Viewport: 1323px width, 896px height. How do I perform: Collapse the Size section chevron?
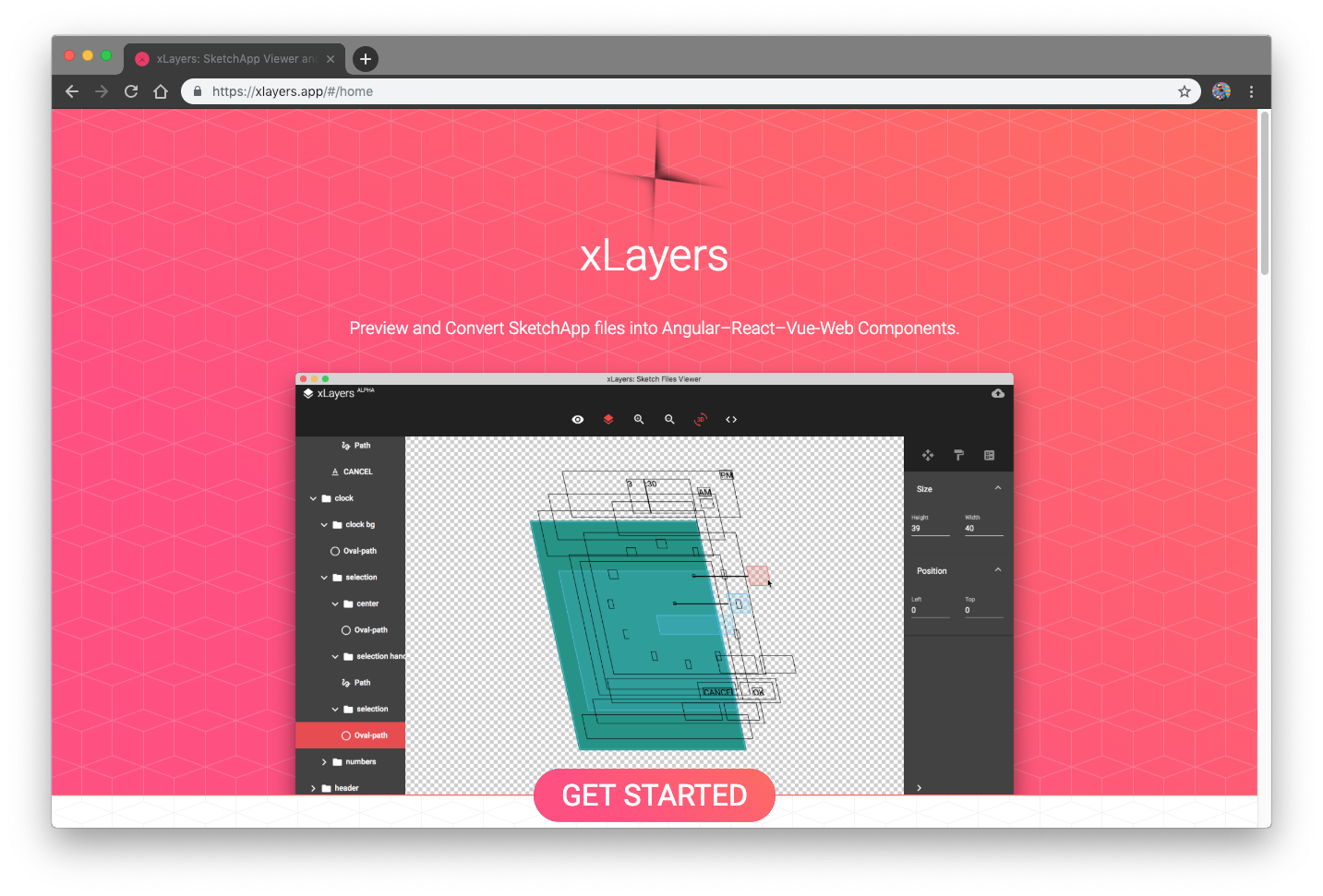[x=998, y=488]
